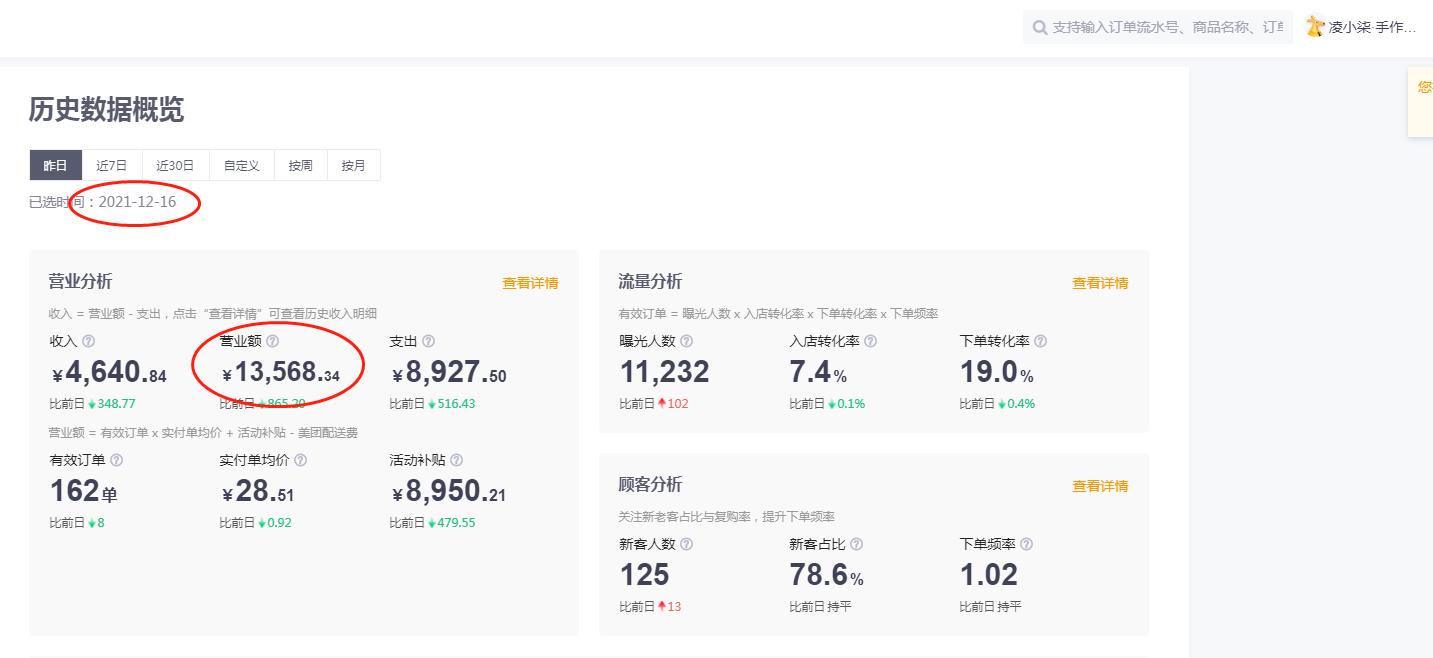This screenshot has width=1433, height=658.
Task: Click the 曝光人数 value 11,232
Action: 664,372
